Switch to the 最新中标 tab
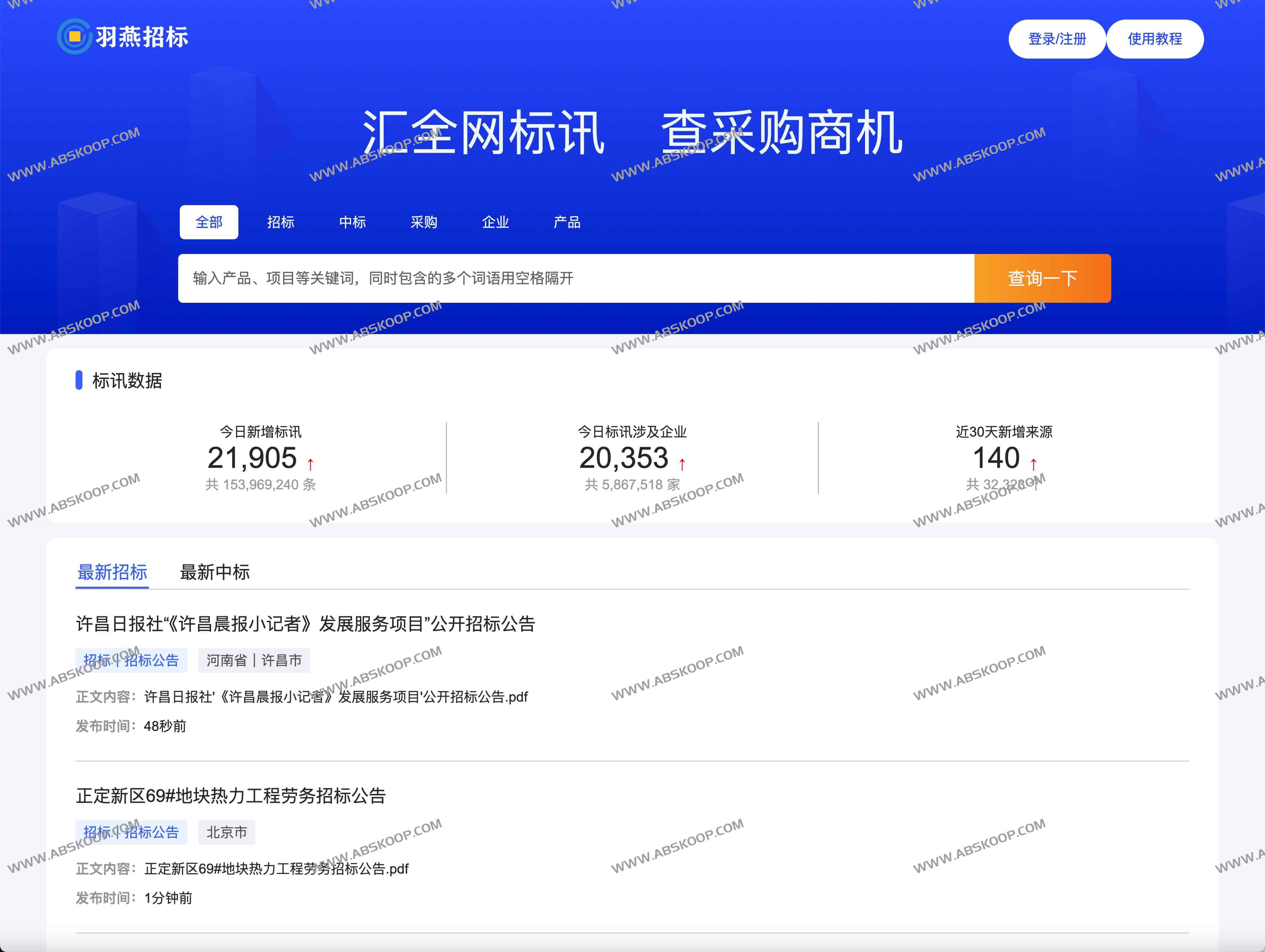1265x952 pixels. tap(214, 572)
